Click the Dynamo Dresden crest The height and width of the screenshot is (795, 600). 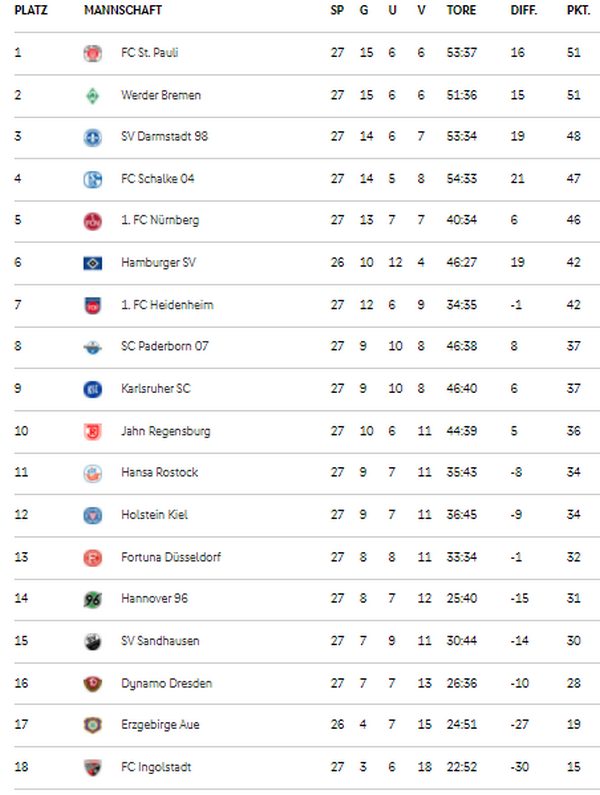[x=92, y=684]
